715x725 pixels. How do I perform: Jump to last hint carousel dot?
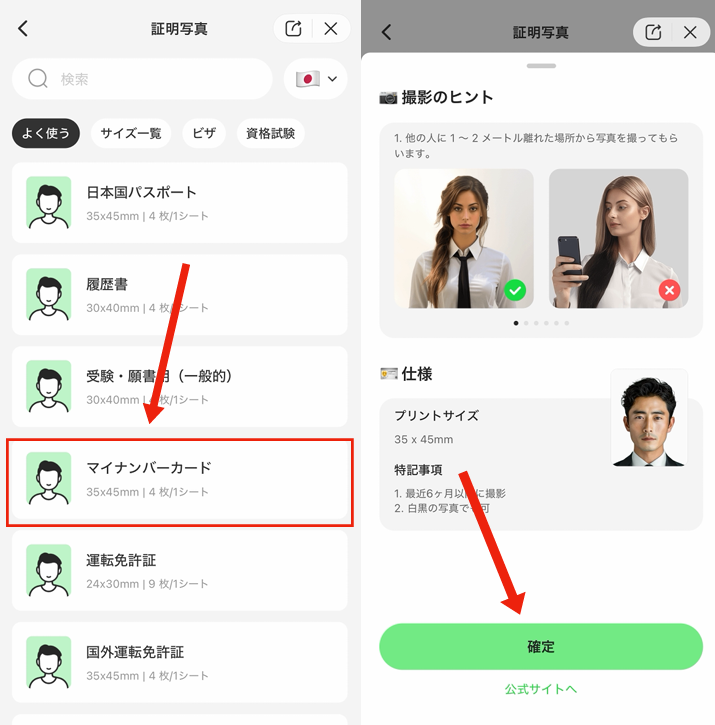(567, 323)
